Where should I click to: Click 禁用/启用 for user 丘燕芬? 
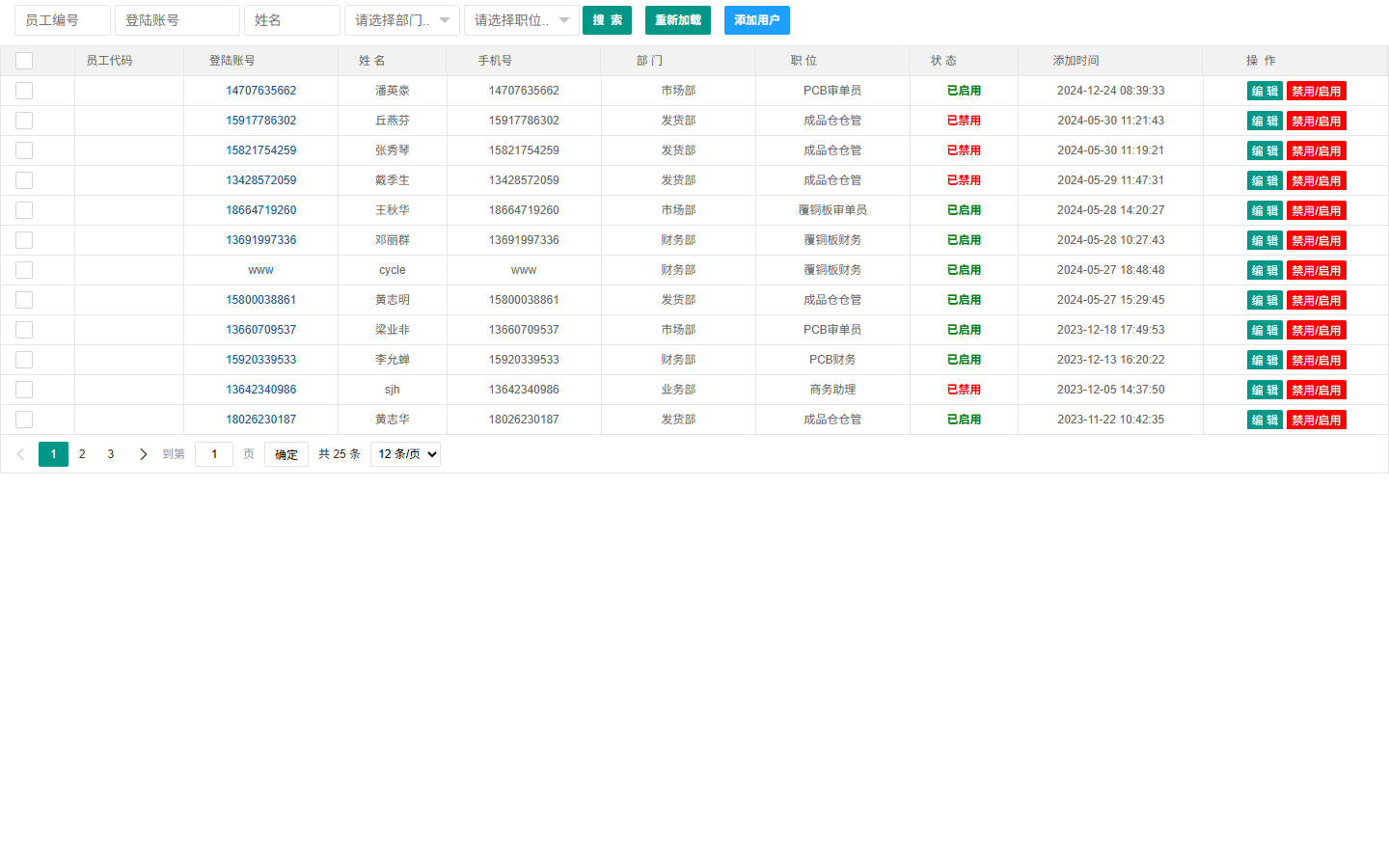(1317, 122)
